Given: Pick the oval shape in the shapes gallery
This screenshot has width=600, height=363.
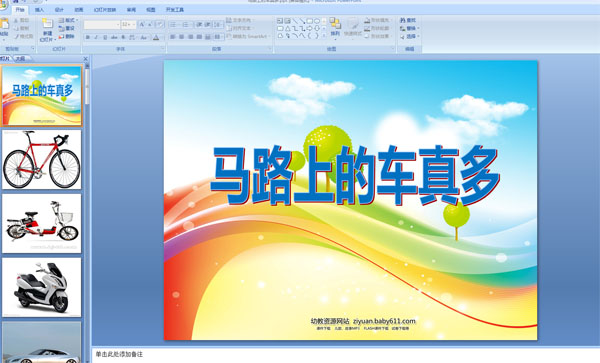Looking at the screenshot, I should (x=317, y=21).
